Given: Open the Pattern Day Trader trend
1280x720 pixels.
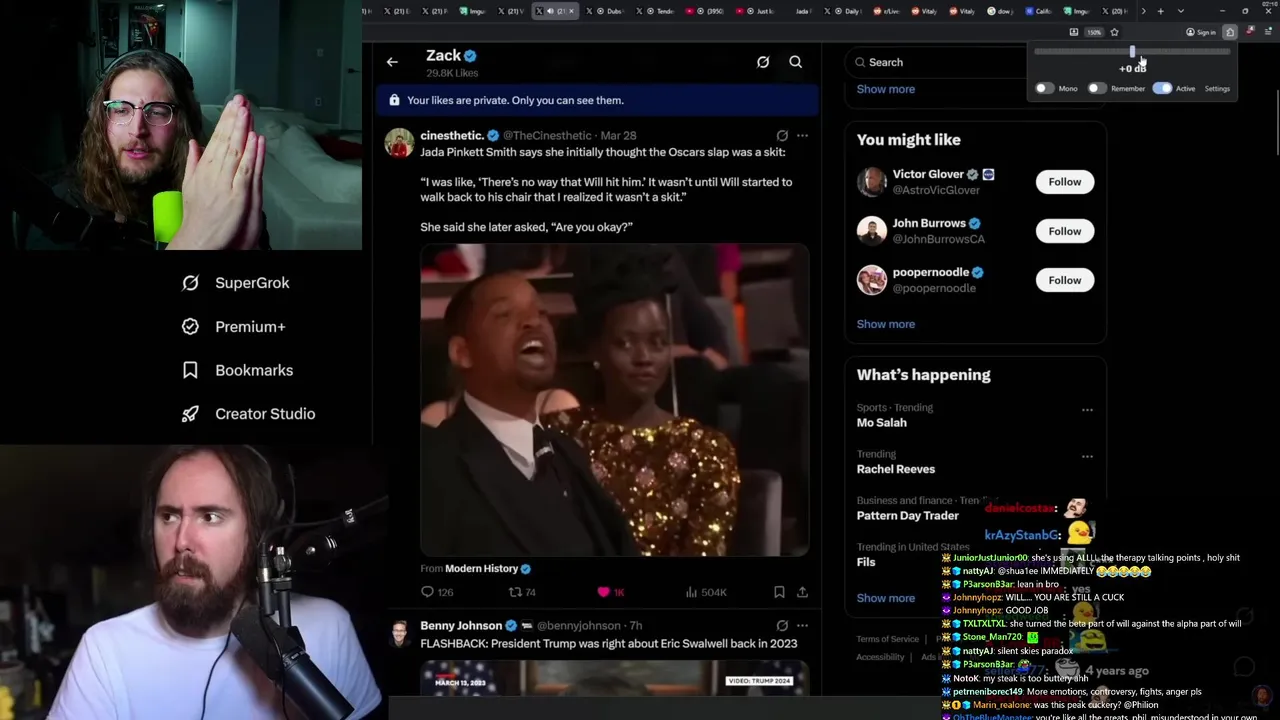Looking at the screenshot, I should (907, 515).
